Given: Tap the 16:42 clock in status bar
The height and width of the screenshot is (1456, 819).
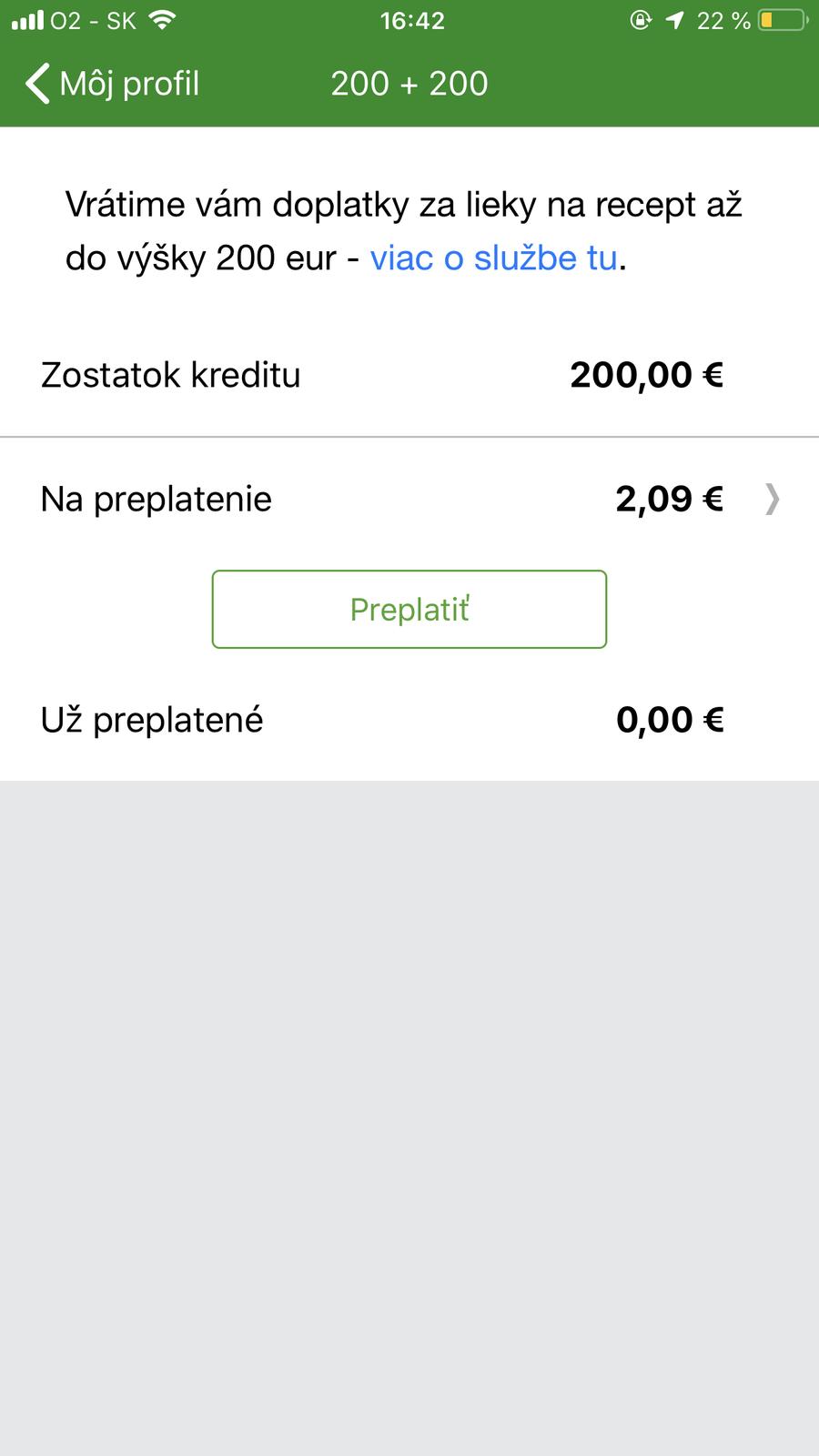Looking at the screenshot, I should tap(412, 20).
